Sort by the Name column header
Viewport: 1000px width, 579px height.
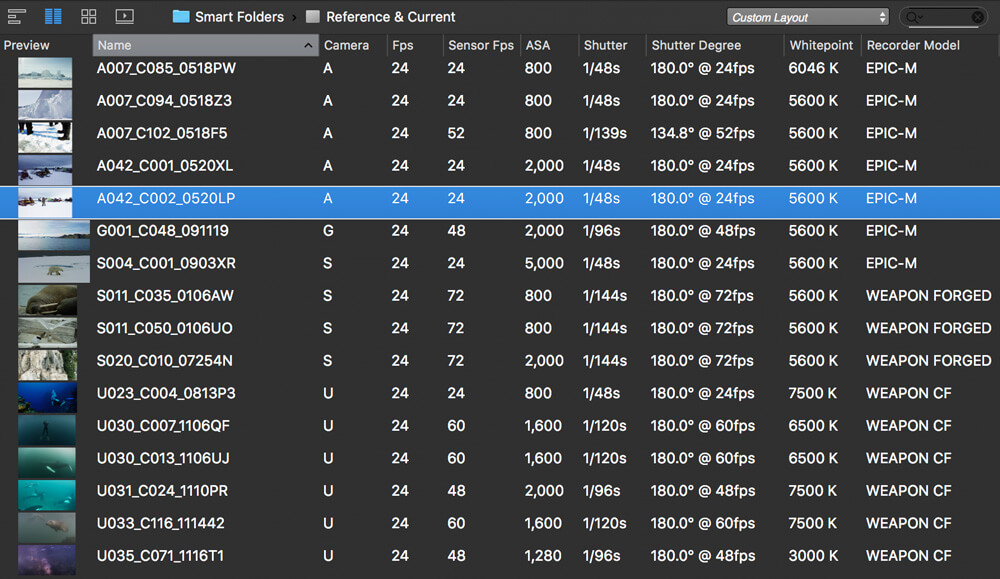click(x=205, y=45)
